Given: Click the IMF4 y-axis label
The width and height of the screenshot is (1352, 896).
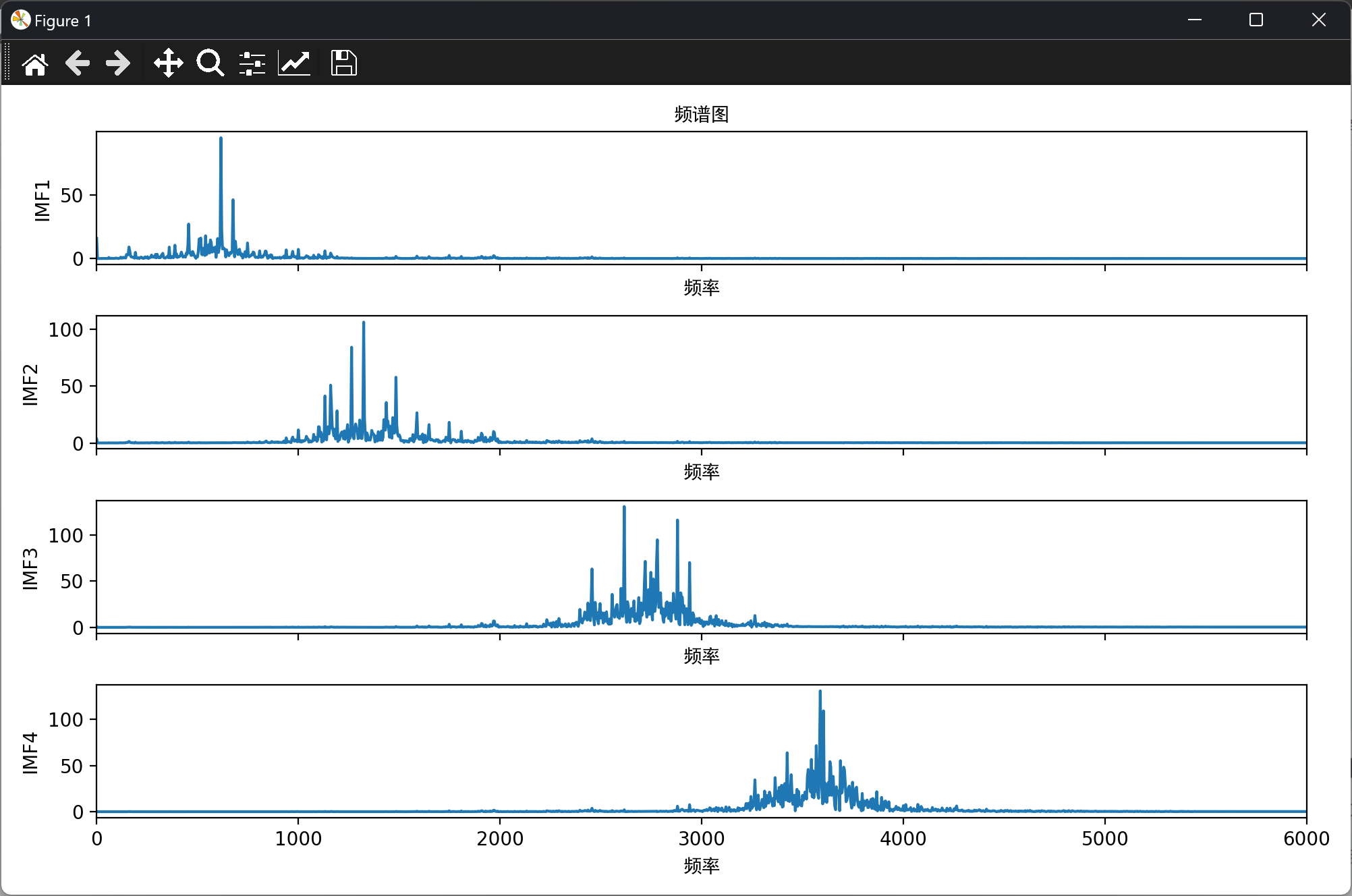Looking at the screenshot, I should click(30, 753).
